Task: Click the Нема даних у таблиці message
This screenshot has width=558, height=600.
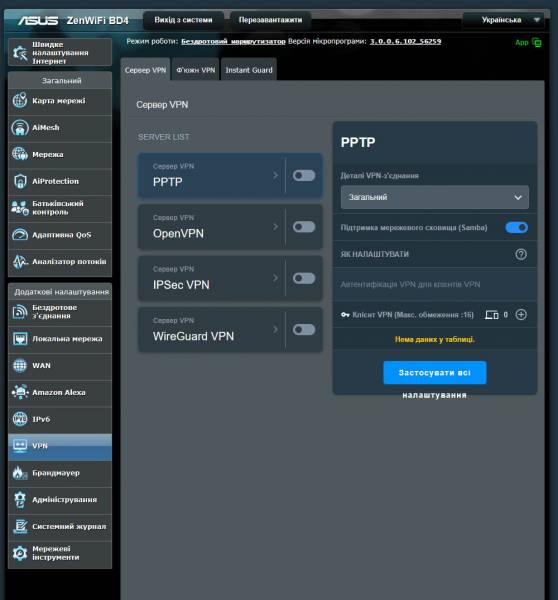Action: click(x=435, y=339)
